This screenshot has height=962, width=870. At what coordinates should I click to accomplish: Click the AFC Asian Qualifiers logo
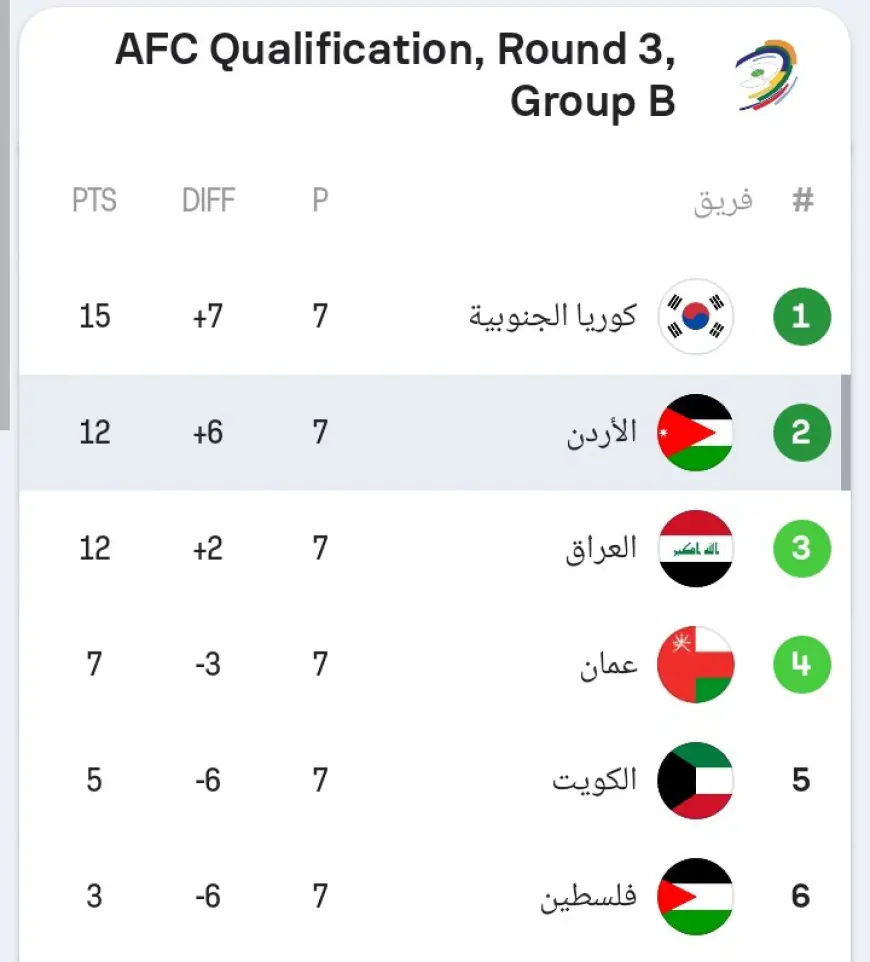tap(767, 75)
